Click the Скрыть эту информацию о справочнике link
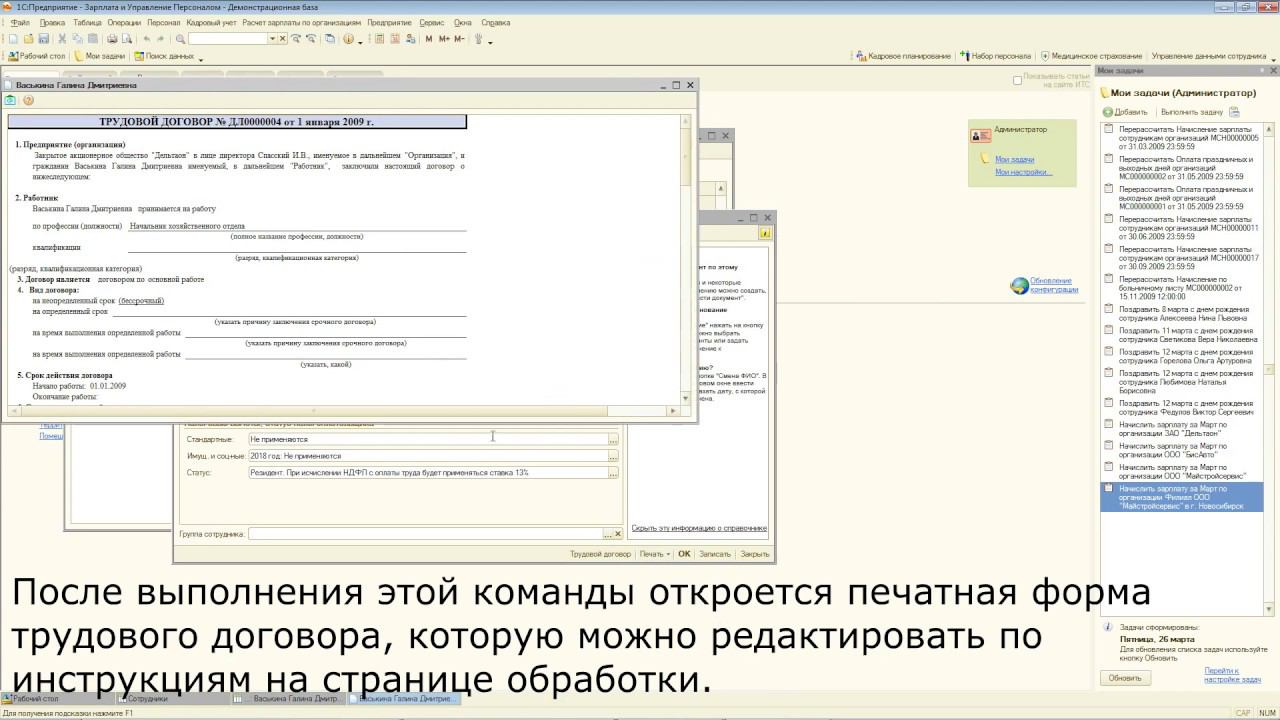 (x=699, y=528)
